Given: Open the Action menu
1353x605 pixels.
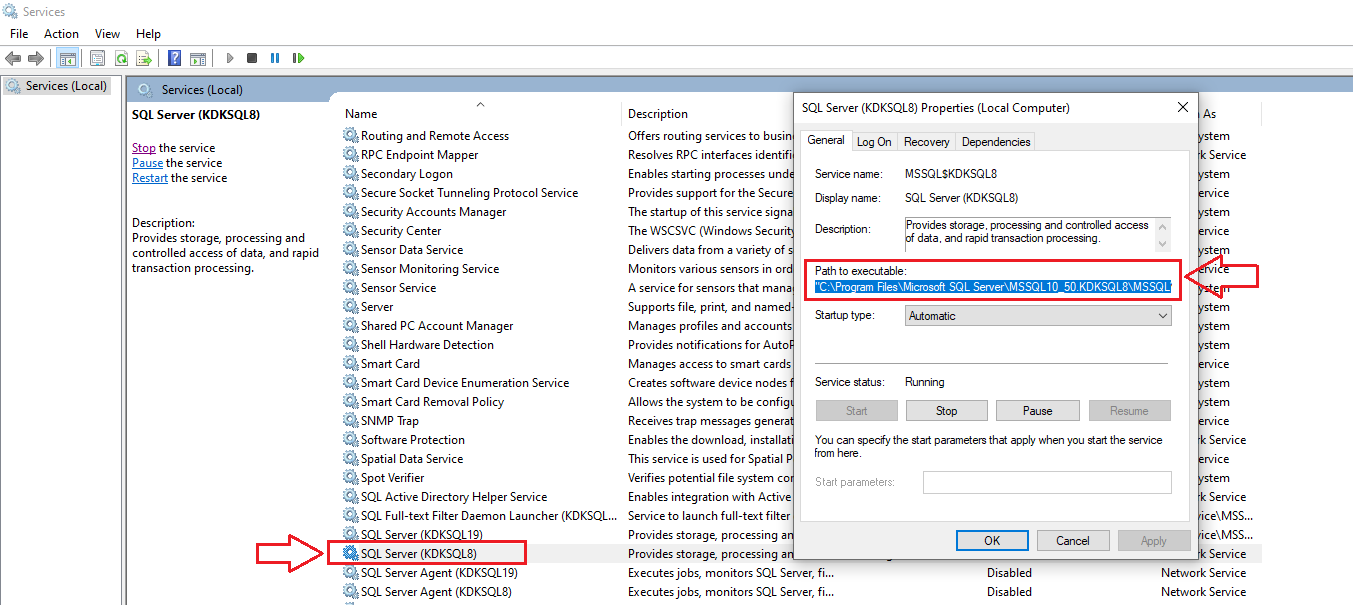Looking at the screenshot, I should [x=61, y=34].
